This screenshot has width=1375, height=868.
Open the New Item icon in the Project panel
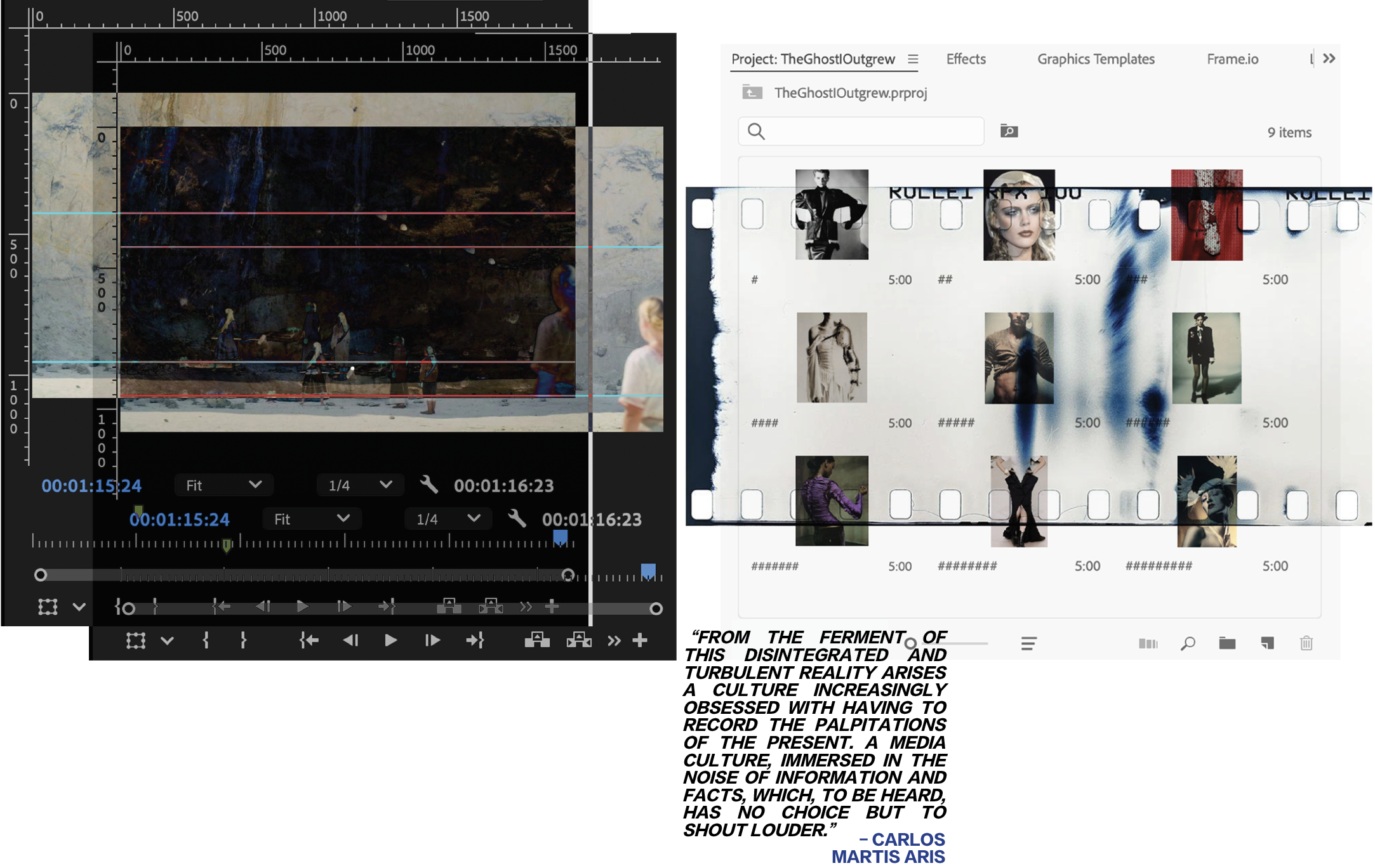[x=1267, y=643]
